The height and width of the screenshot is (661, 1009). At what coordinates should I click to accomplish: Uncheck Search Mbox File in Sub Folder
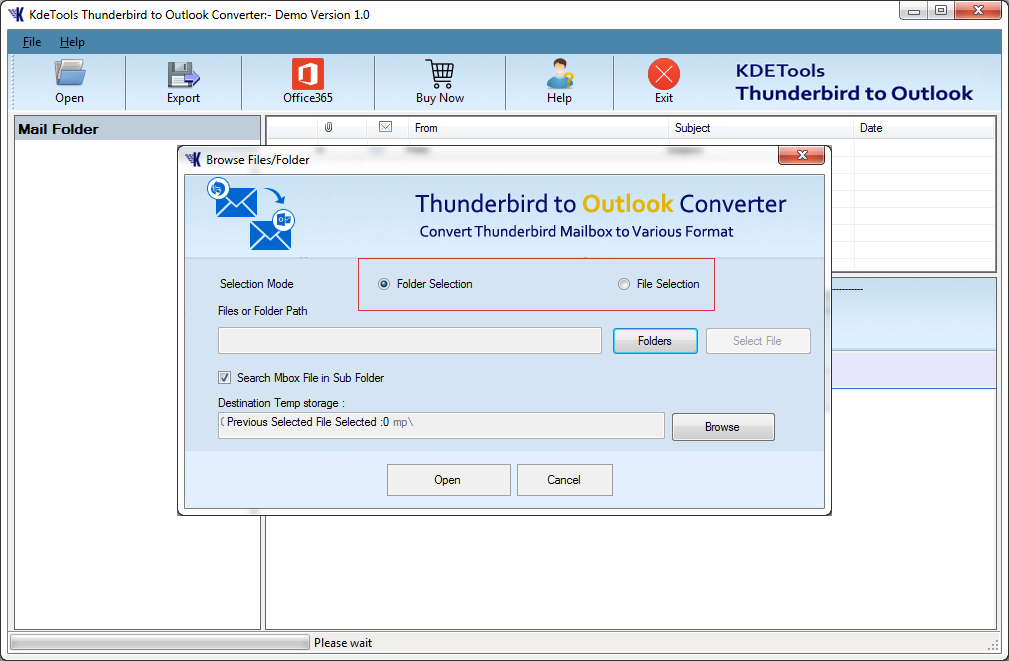pos(225,377)
